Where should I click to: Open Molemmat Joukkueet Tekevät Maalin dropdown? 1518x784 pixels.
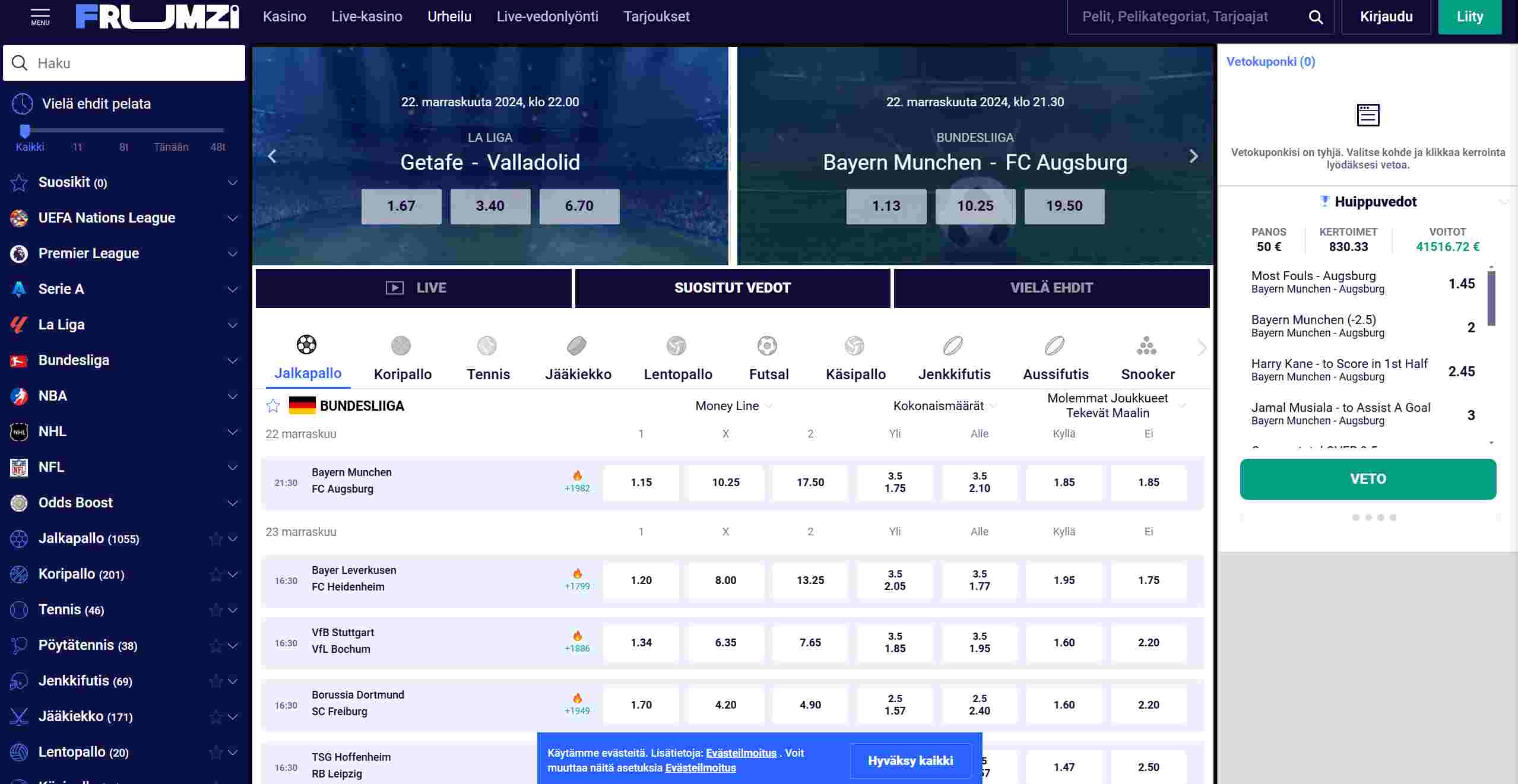pyautogui.click(x=1116, y=405)
